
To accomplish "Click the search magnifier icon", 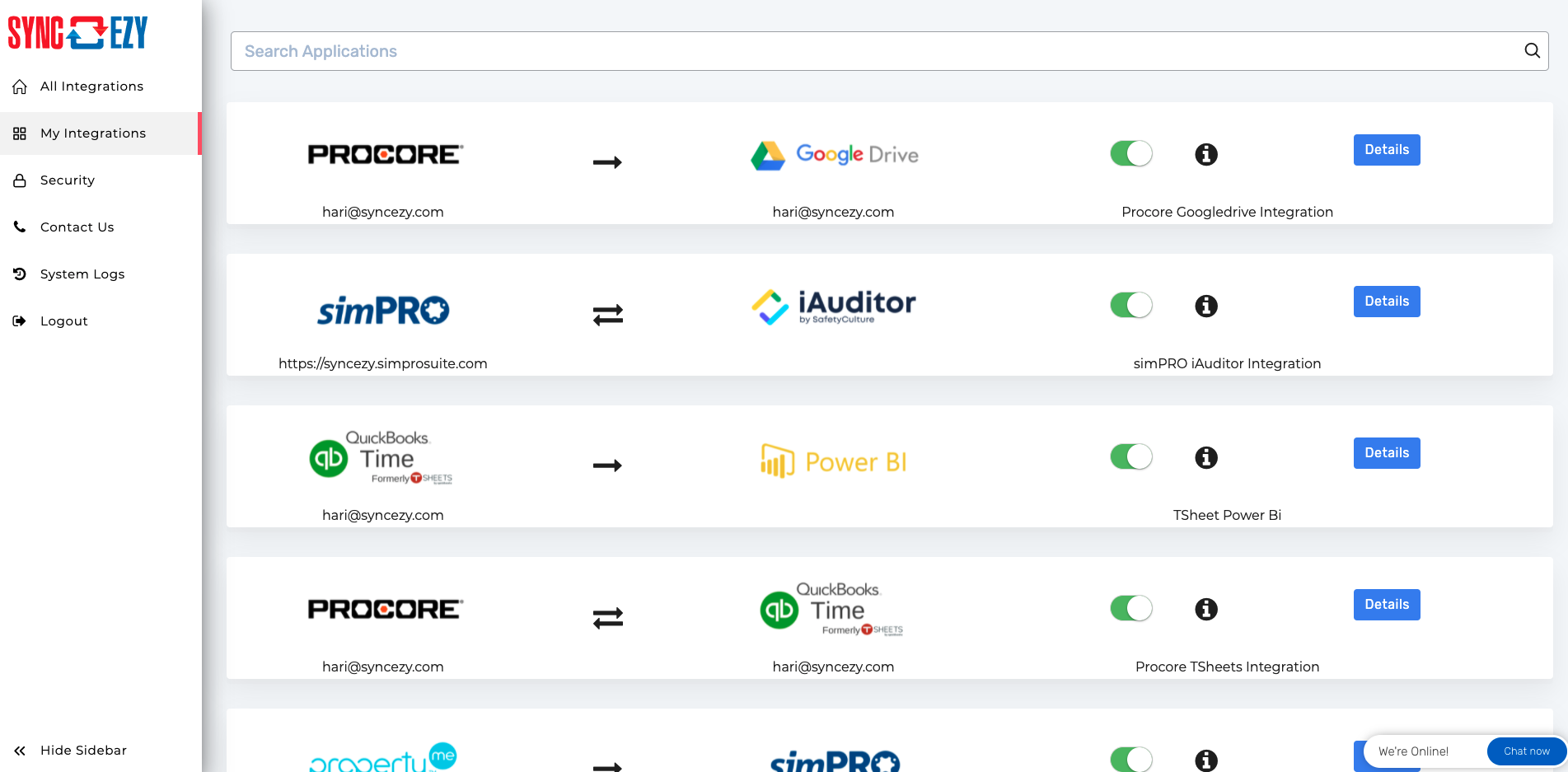I will click(1531, 50).
